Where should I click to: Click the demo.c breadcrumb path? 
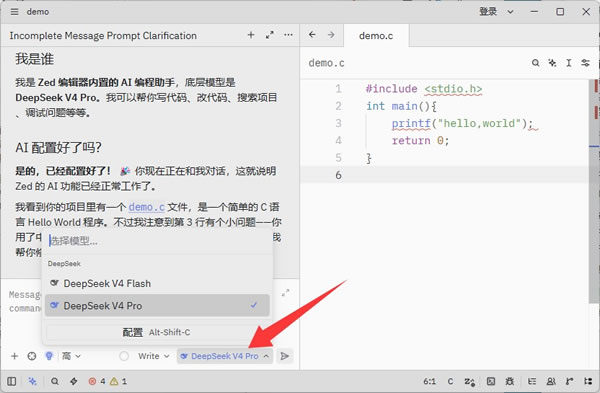pyautogui.click(x=326, y=63)
